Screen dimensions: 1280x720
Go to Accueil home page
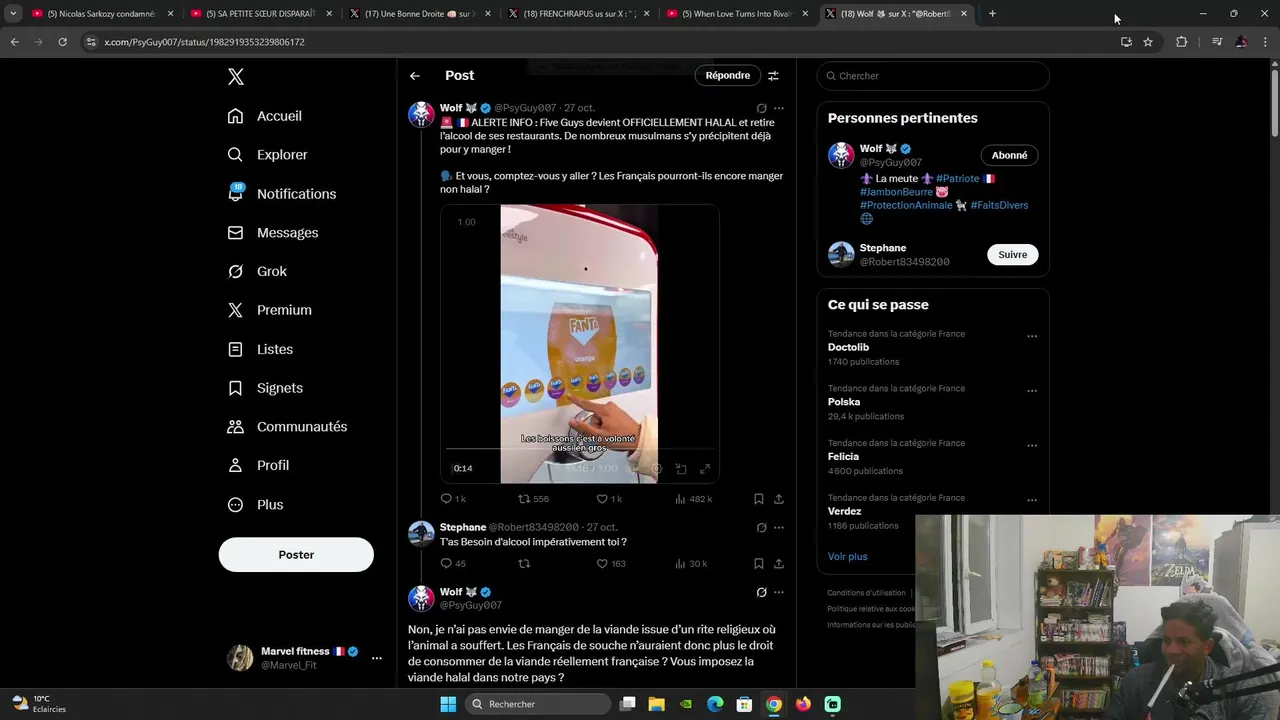pos(265,116)
